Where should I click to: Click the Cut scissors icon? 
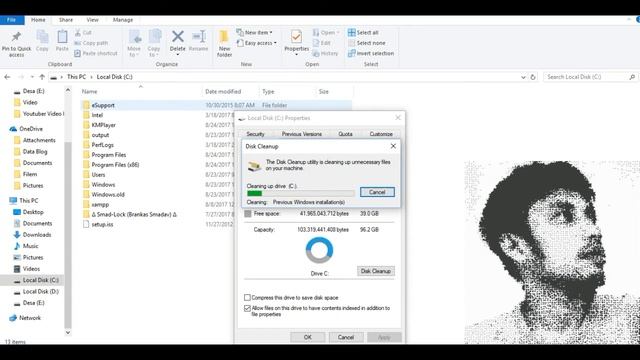(78, 32)
